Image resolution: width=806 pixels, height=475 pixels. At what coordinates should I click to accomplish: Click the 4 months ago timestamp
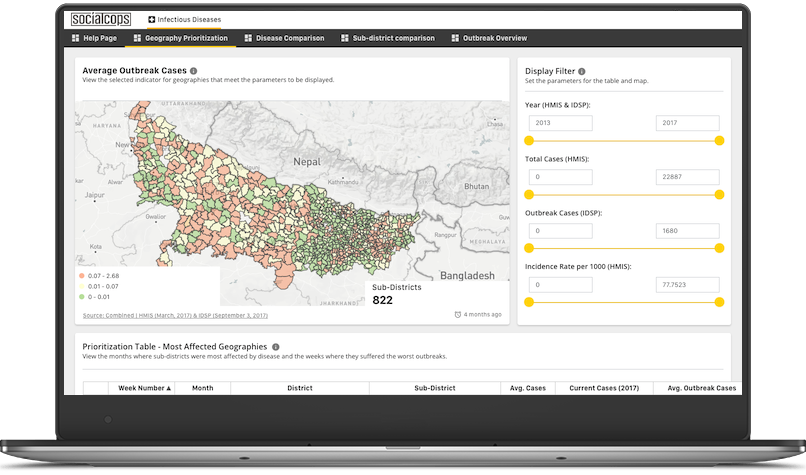point(482,315)
